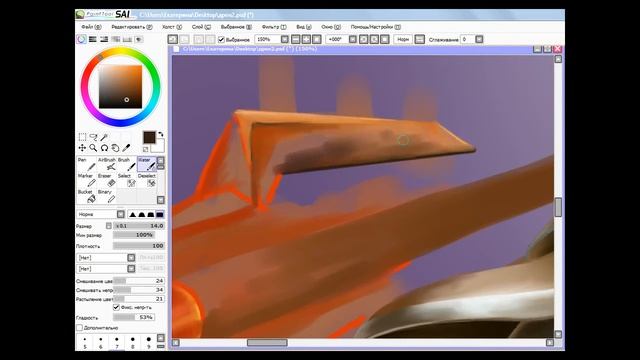Choose the Select brush tool
640x360 pixels.
tap(127, 180)
